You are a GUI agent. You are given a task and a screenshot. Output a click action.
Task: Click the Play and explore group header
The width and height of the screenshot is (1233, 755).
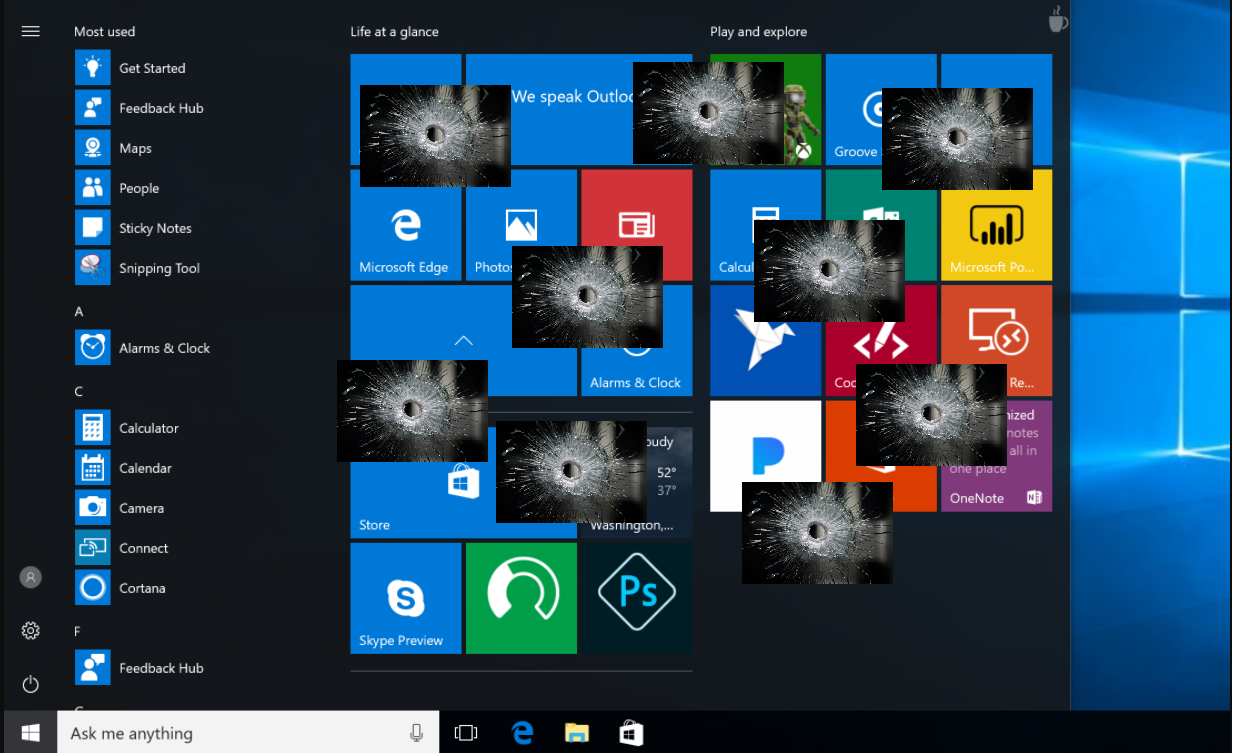(x=759, y=32)
